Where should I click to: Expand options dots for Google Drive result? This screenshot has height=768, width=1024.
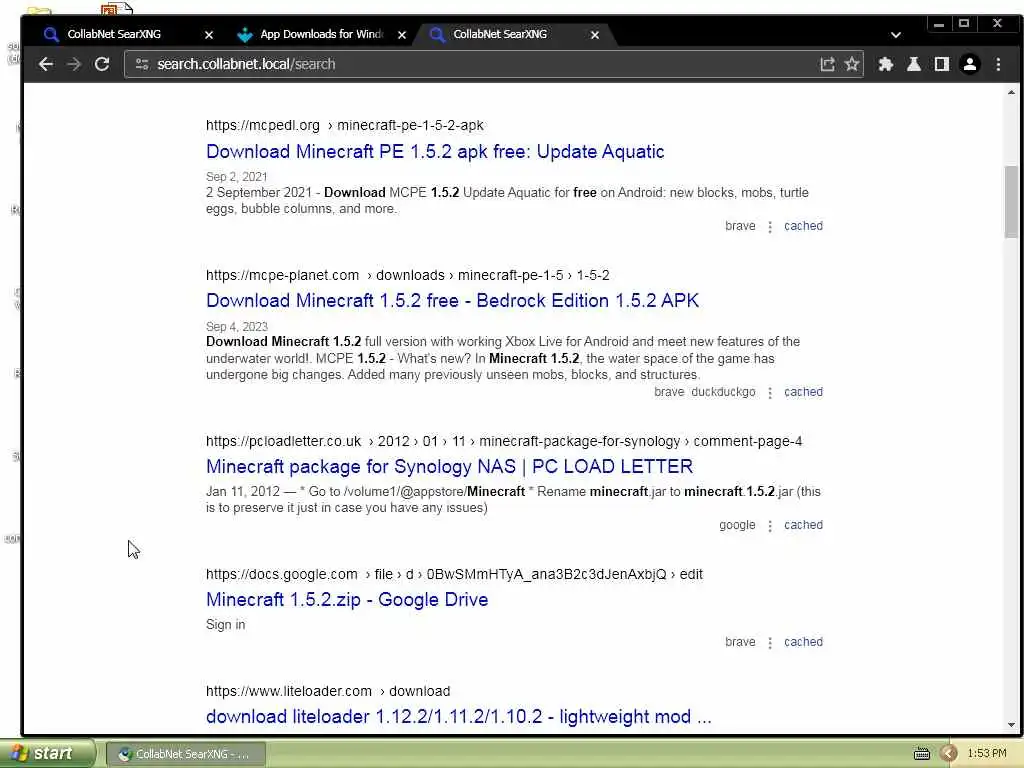coord(770,643)
